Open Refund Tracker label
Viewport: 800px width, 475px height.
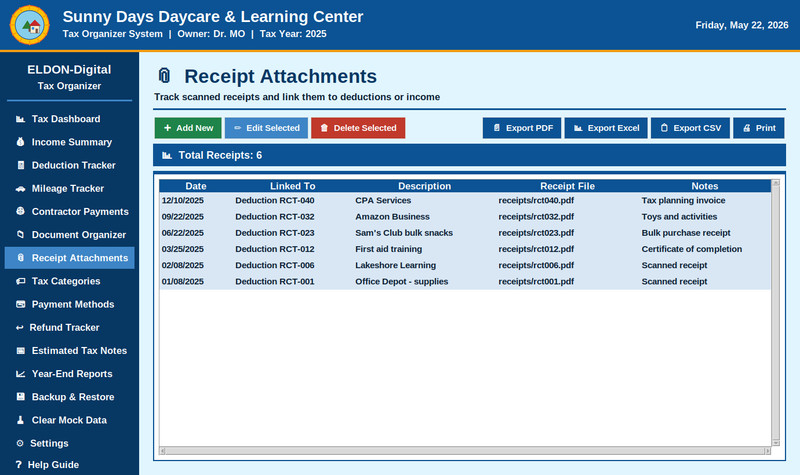click(64, 328)
